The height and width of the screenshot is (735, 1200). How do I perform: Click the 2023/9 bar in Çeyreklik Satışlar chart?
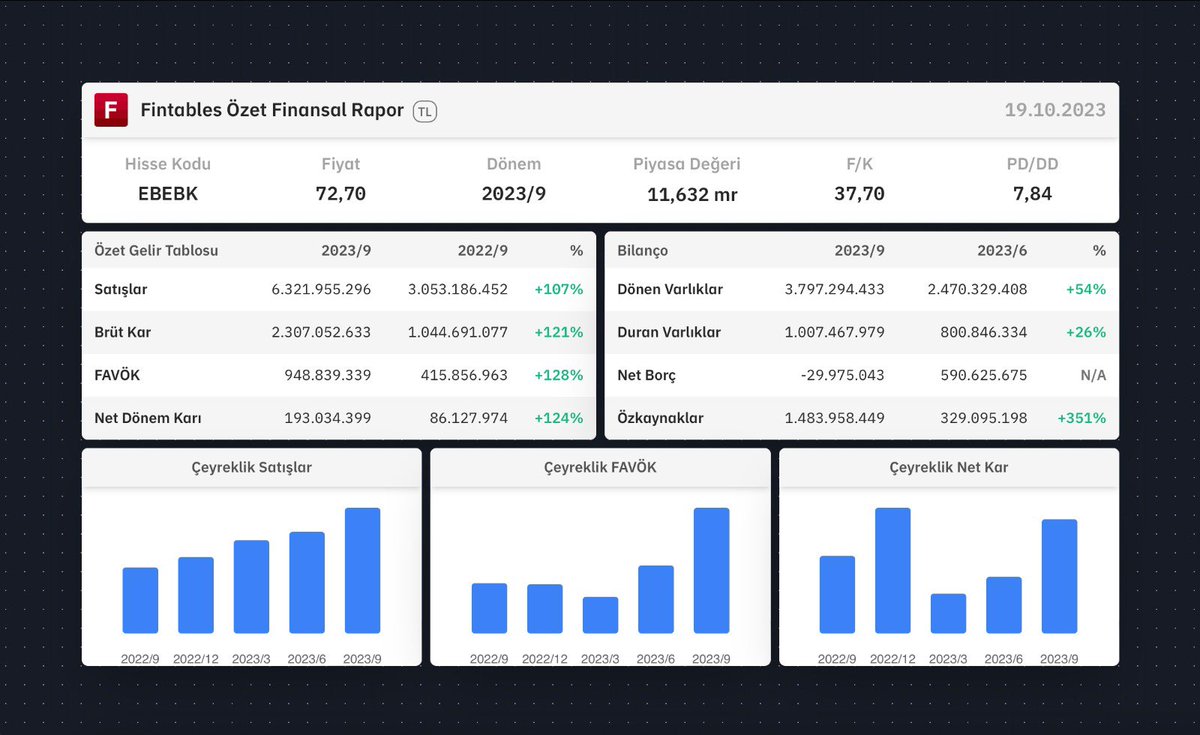pos(362,570)
